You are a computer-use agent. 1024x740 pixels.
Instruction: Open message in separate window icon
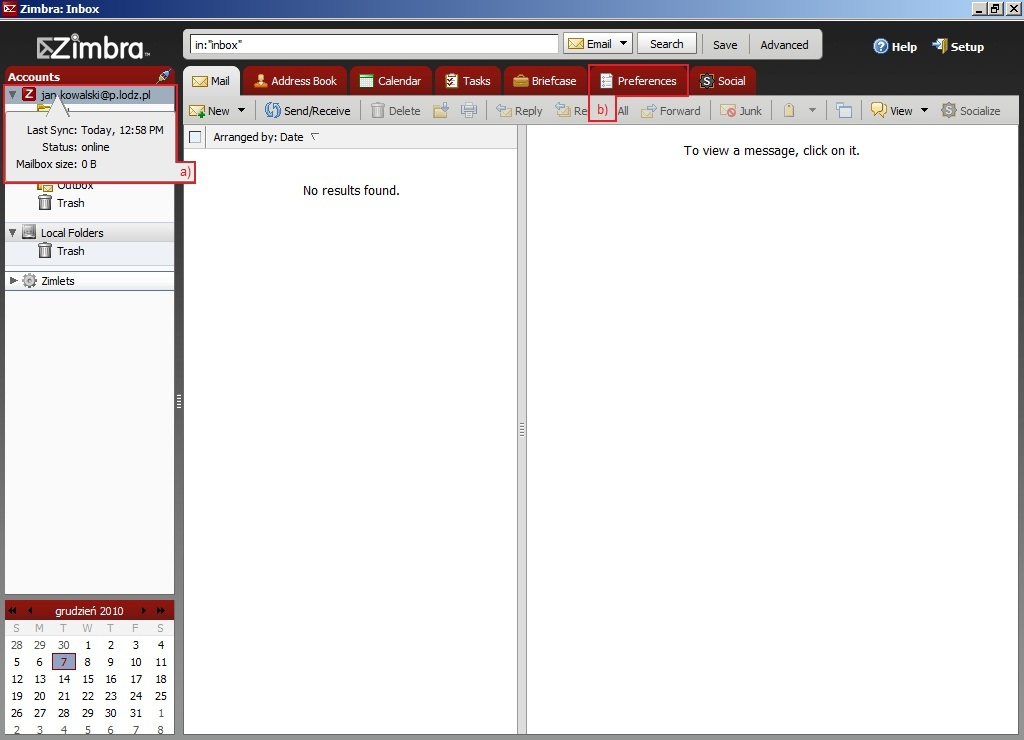pyautogui.click(x=844, y=110)
